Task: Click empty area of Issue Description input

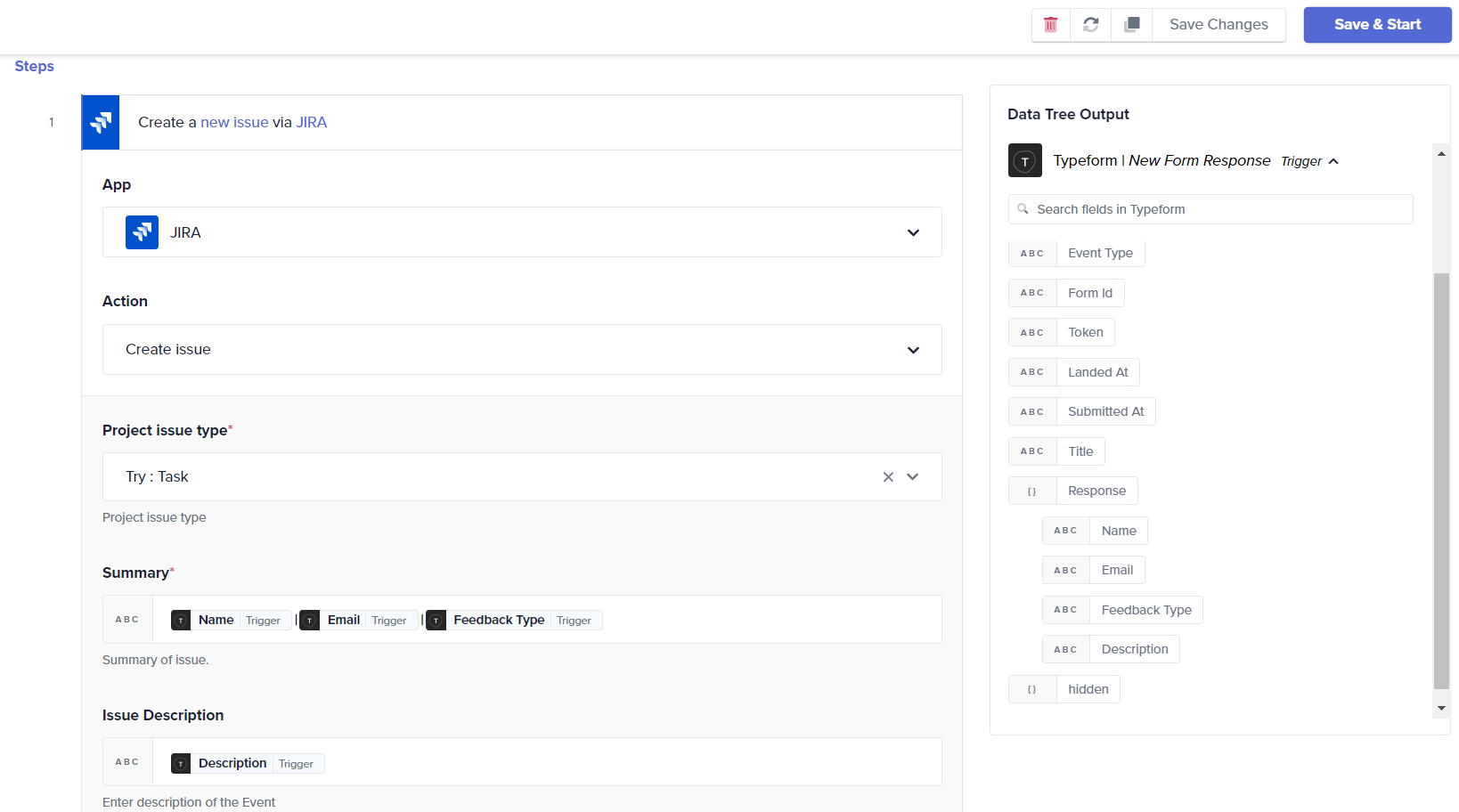Action: click(x=632, y=762)
